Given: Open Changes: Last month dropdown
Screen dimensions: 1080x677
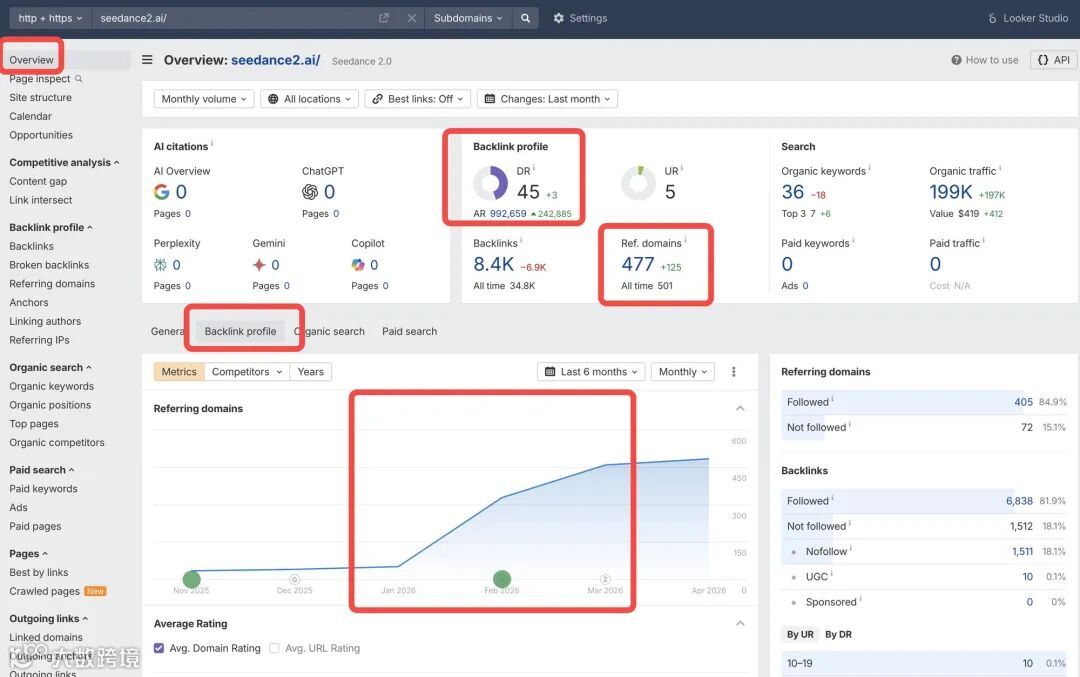Looking at the screenshot, I should coord(547,99).
